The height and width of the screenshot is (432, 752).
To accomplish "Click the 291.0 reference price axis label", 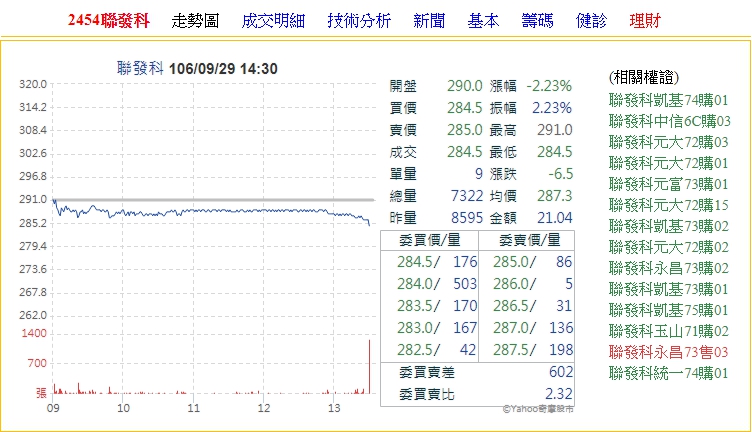I will pyautogui.click(x=33, y=199).
